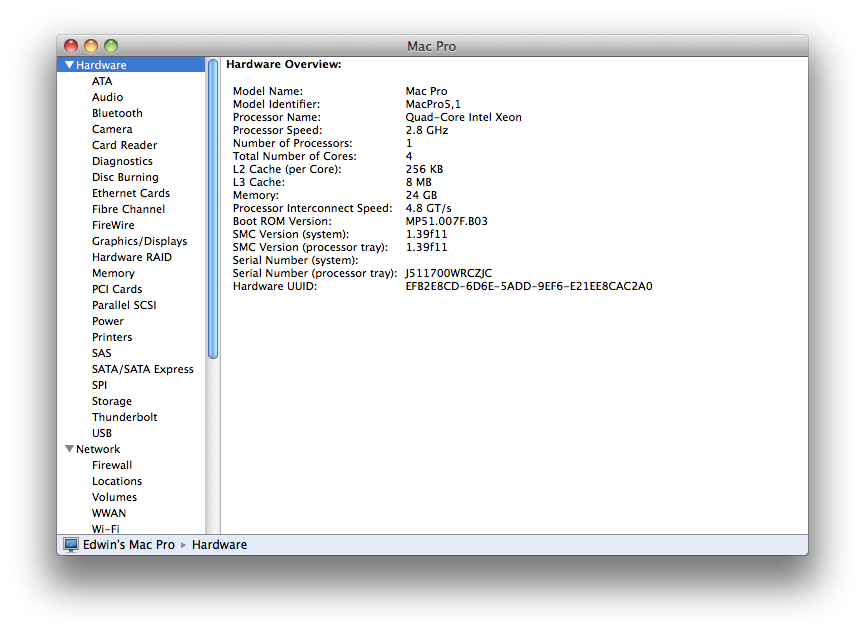Click the 8 MB L3 cache value

click(419, 183)
